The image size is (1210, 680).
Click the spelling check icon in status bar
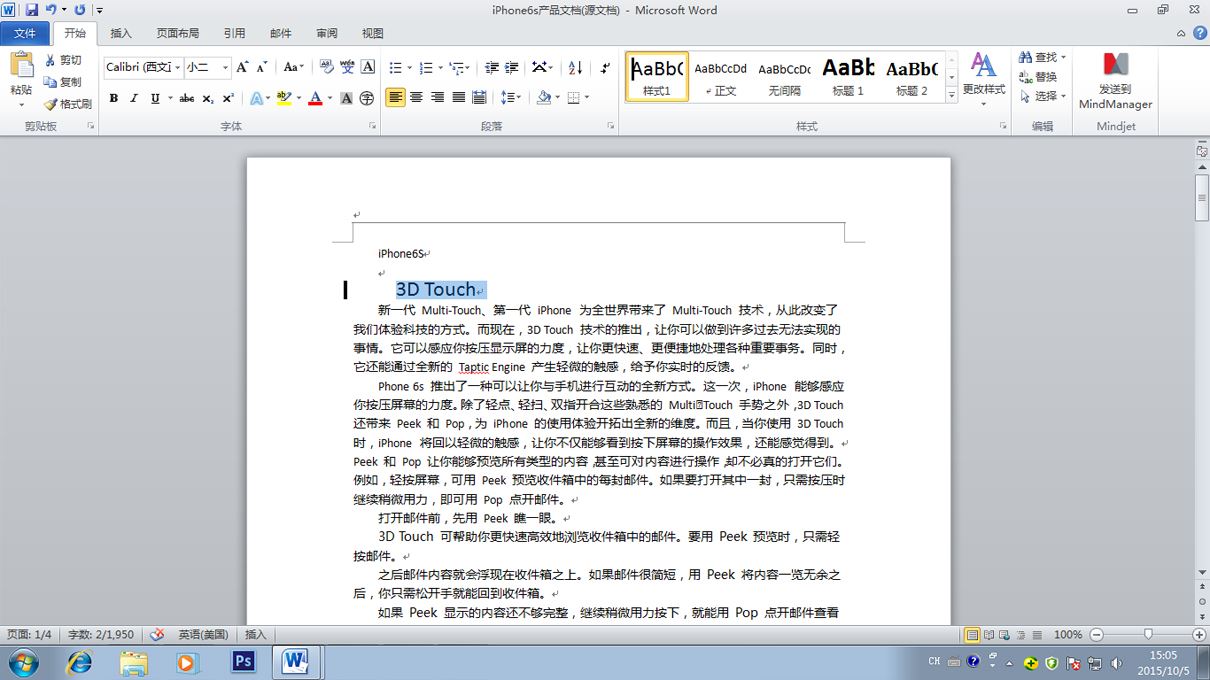pos(157,634)
